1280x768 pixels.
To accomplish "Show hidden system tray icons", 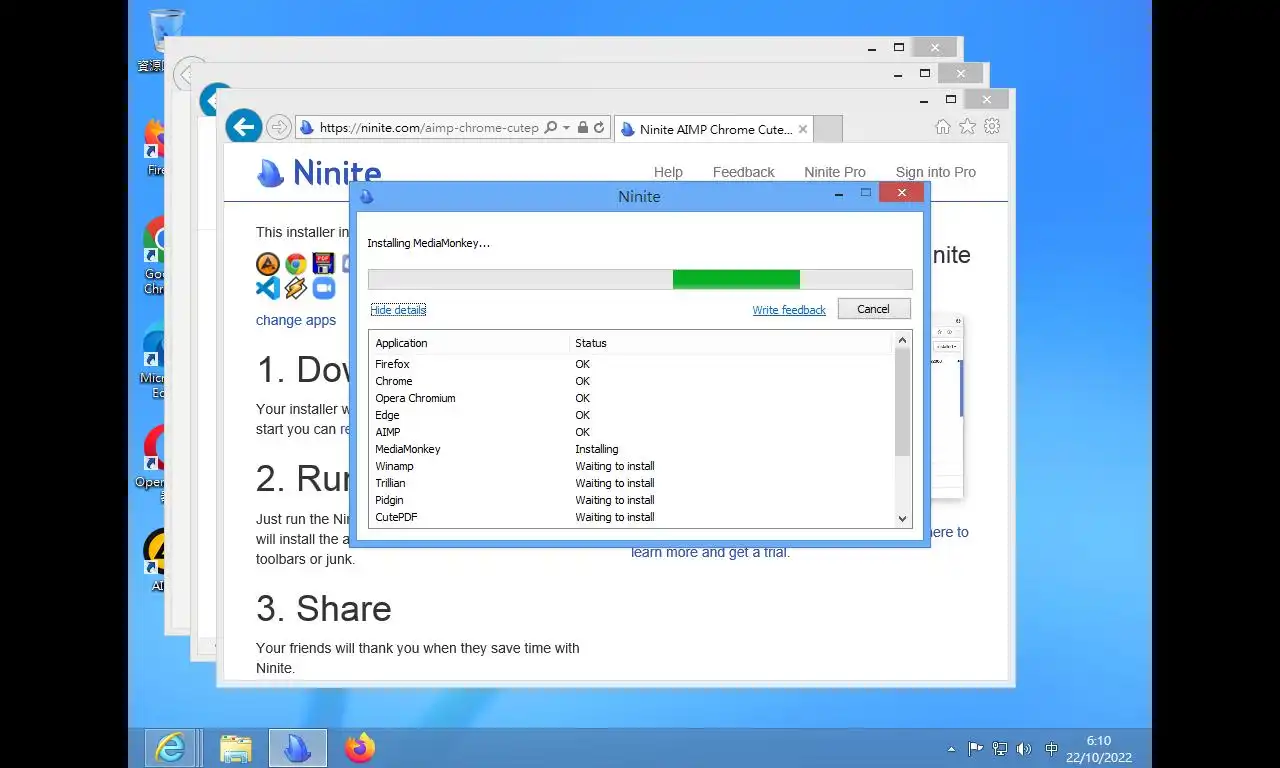I will (x=951, y=749).
